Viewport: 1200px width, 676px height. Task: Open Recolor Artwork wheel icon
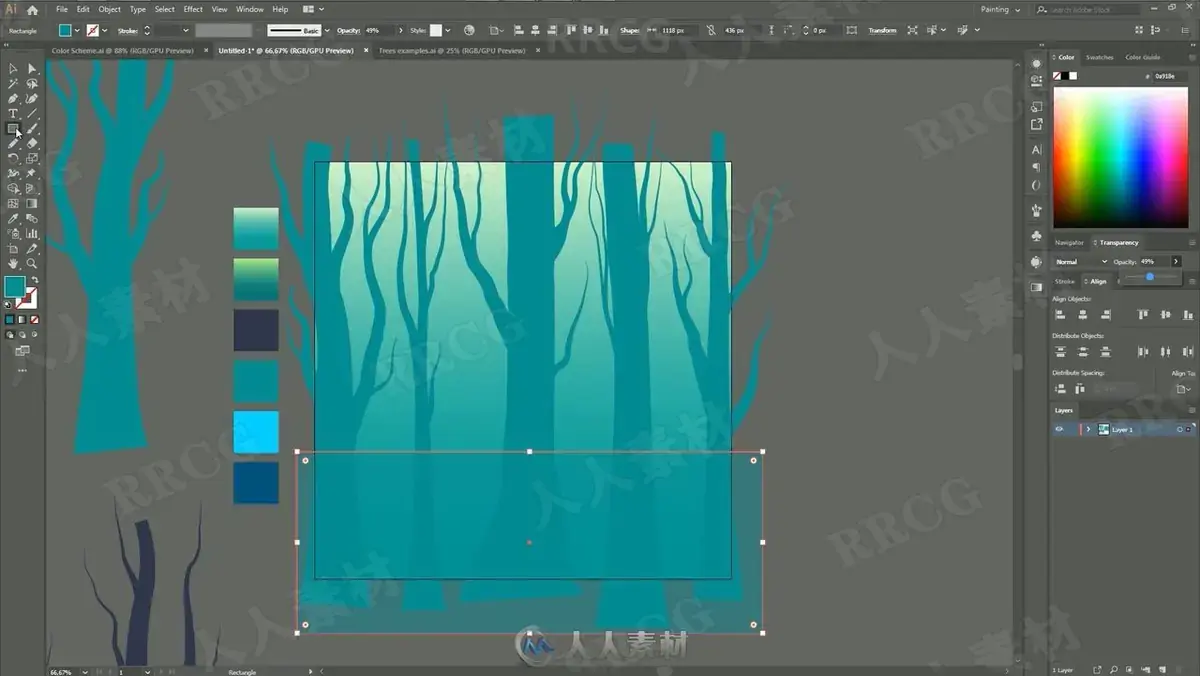469,30
